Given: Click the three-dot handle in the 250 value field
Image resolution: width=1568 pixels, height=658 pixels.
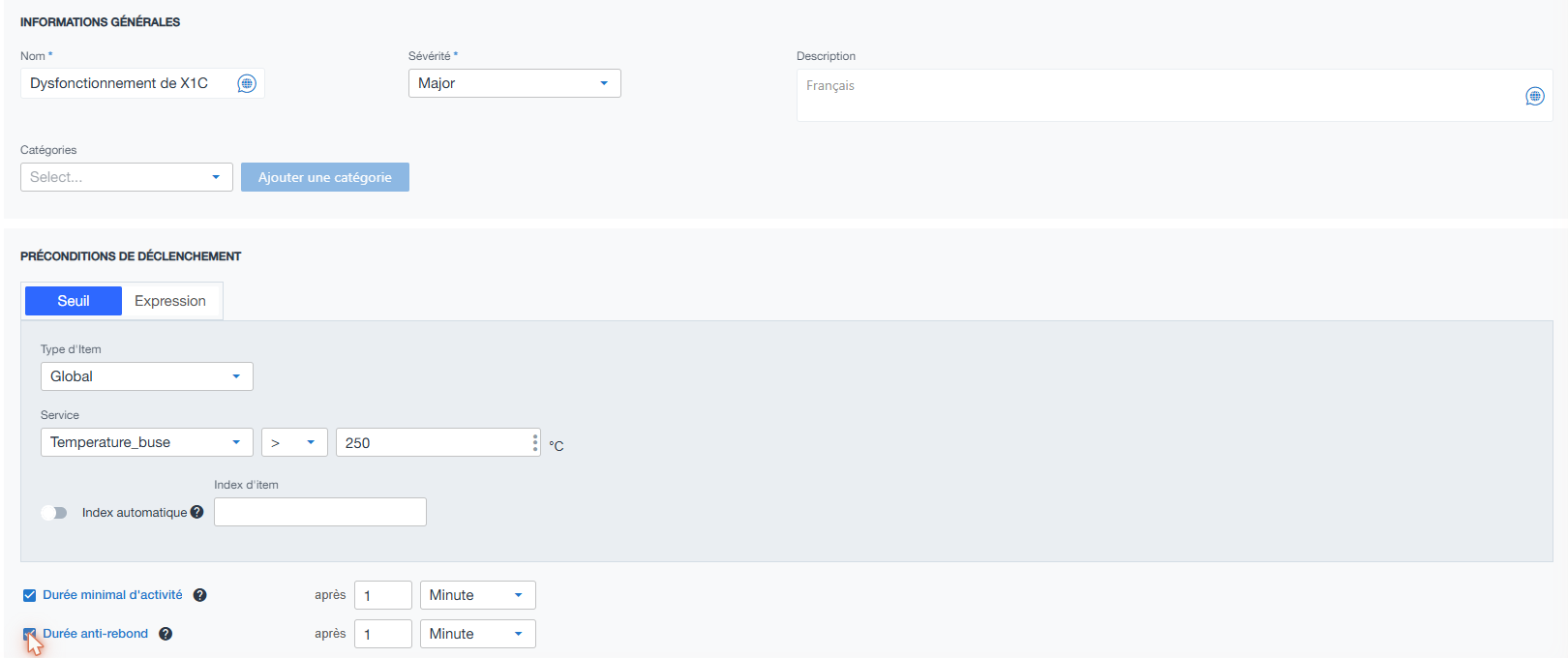Looking at the screenshot, I should point(535,442).
